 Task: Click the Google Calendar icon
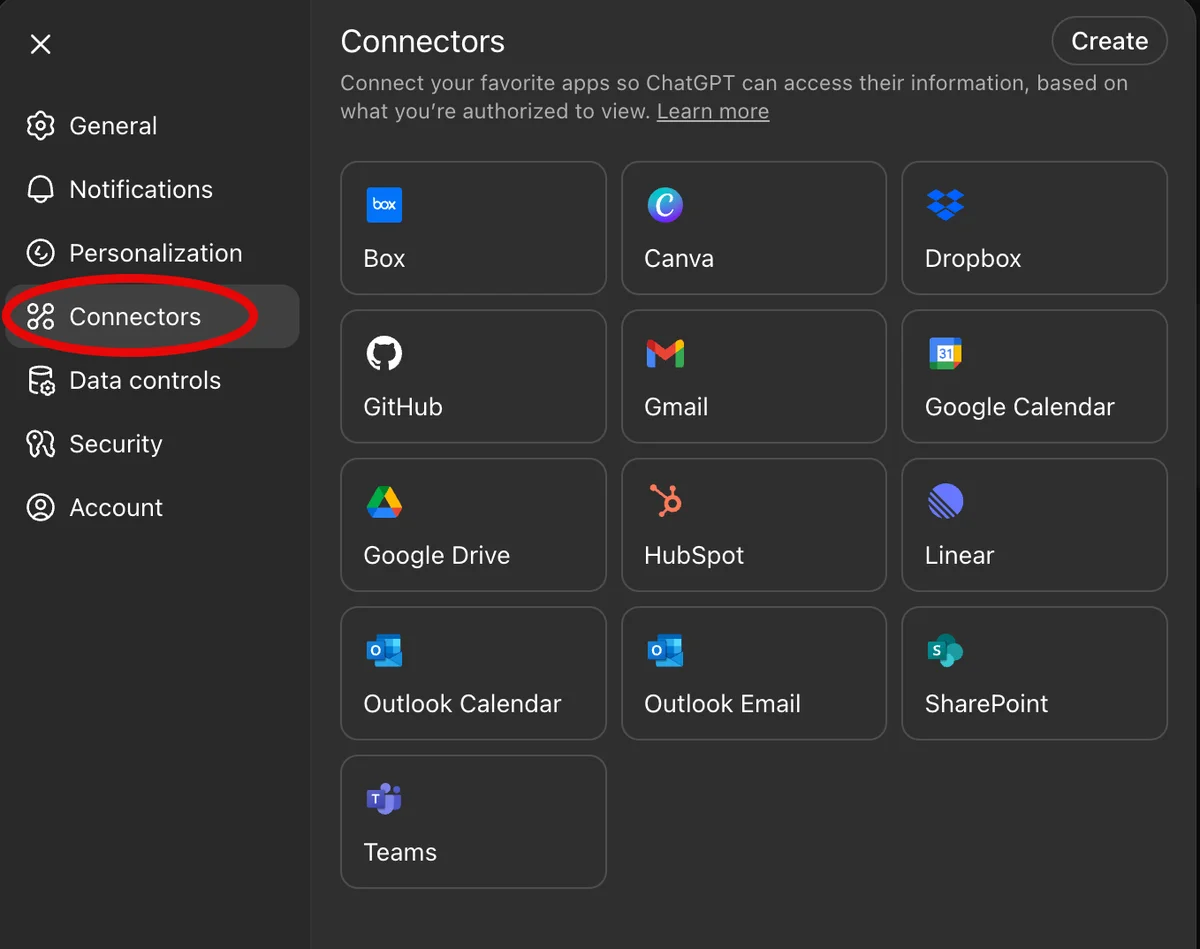click(945, 353)
